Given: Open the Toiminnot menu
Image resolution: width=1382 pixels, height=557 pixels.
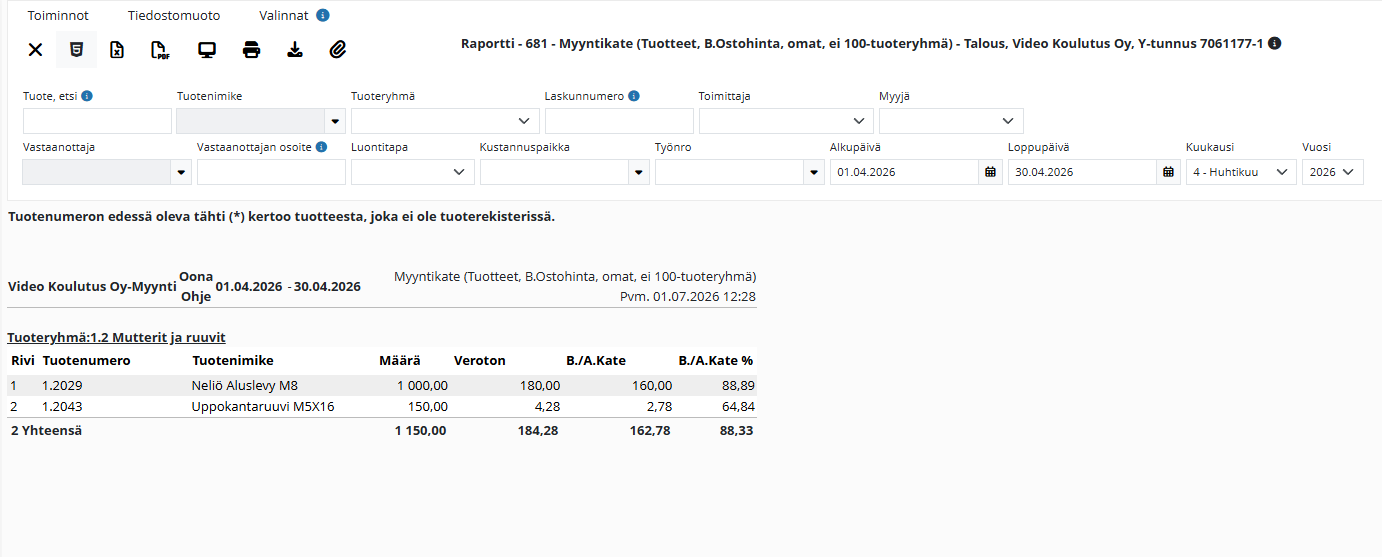Looking at the screenshot, I should 58,16.
